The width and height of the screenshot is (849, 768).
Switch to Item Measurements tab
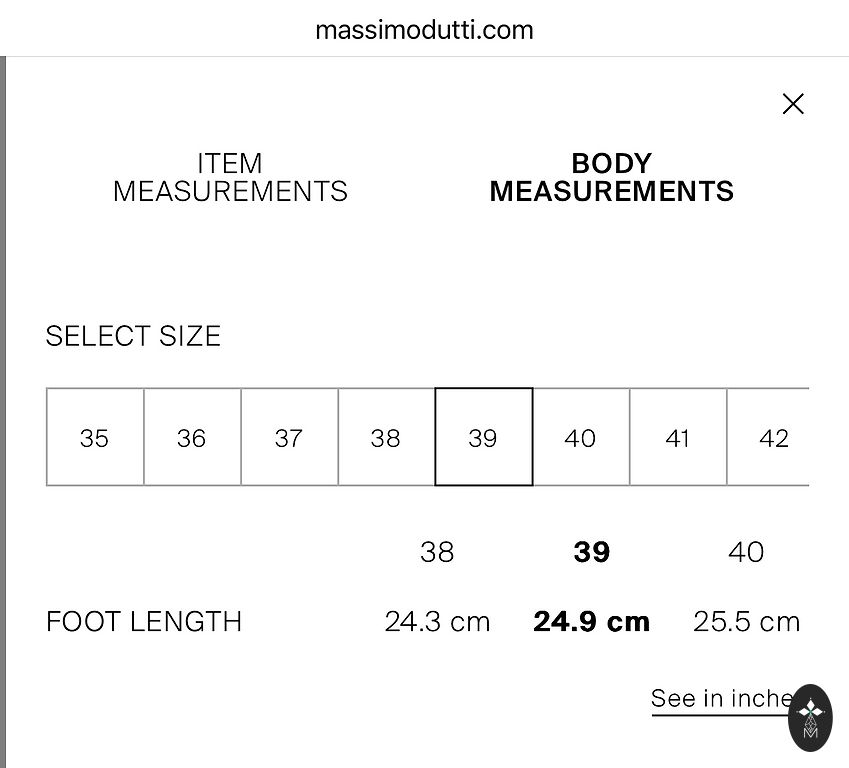pyautogui.click(x=230, y=178)
